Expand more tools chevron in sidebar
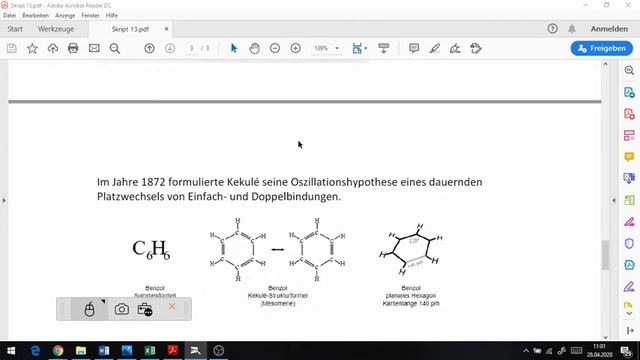The height and width of the screenshot is (360, 640). coord(629,313)
